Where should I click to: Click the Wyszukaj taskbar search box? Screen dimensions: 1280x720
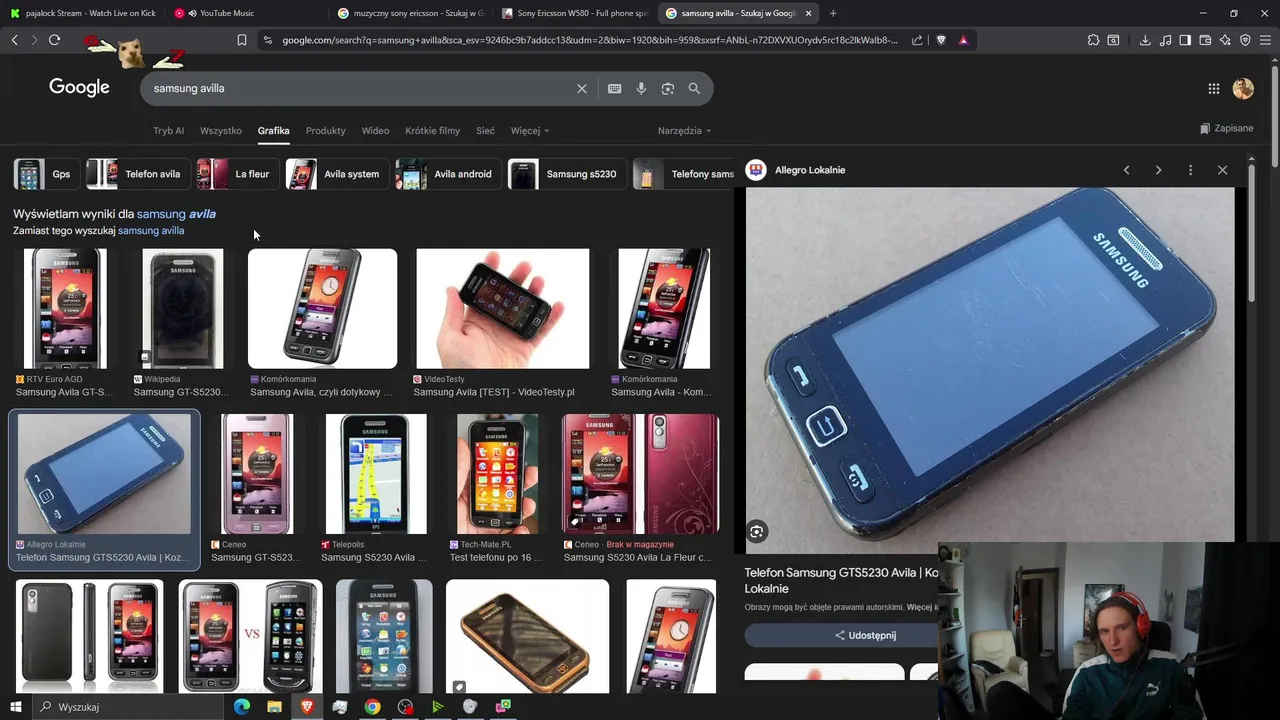point(130,707)
